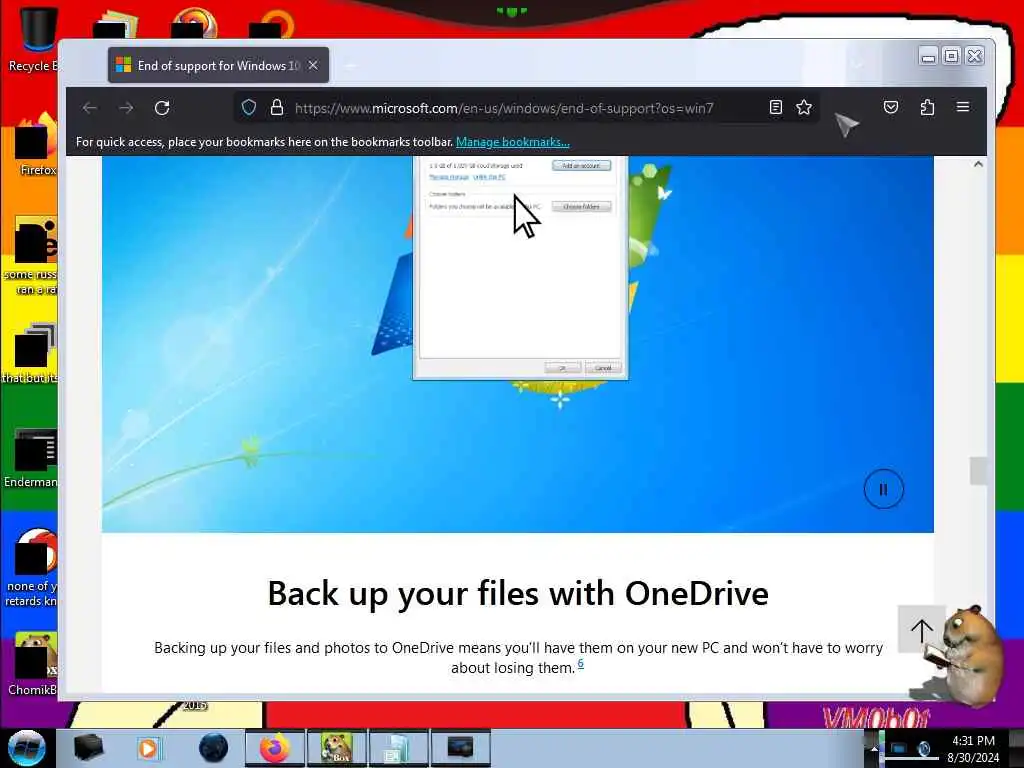The height and width of the screenshot is (768, 1024).
Task: Open the media player taskbar icon
Action: (x=149, y=748)
